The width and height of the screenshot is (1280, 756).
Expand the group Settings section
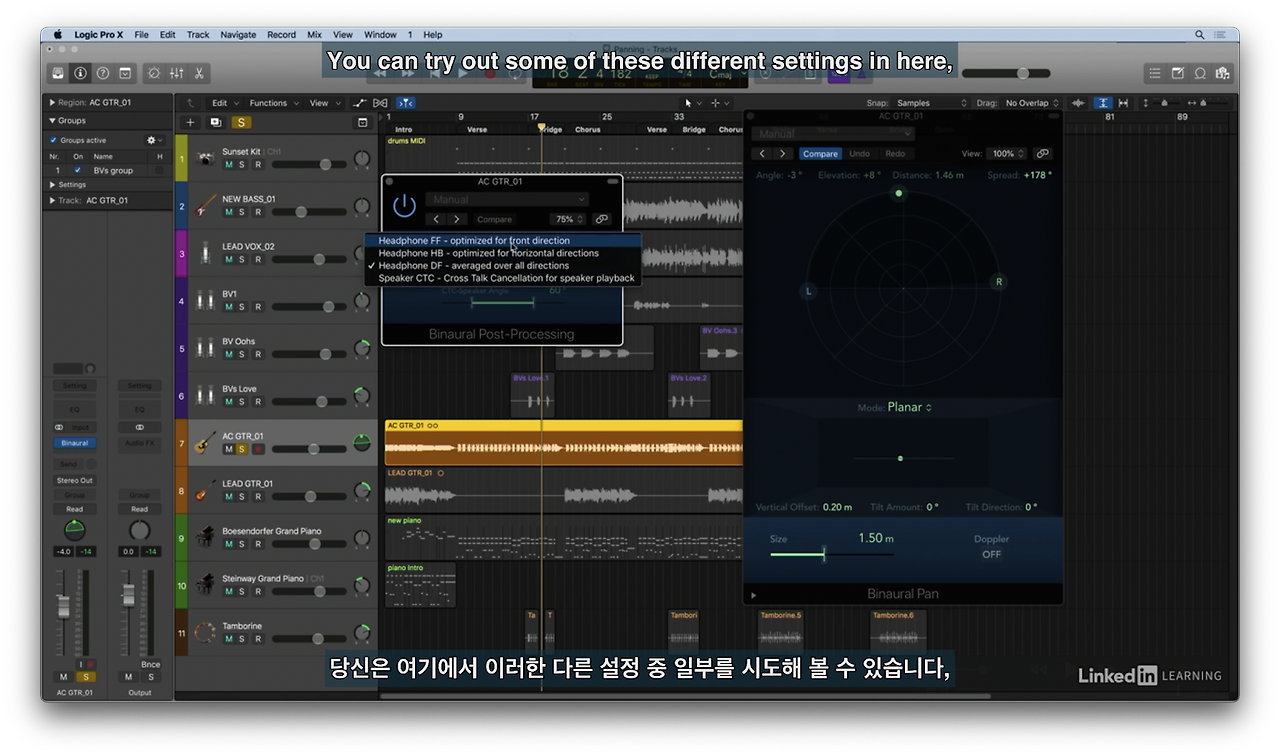pos(53,184)
